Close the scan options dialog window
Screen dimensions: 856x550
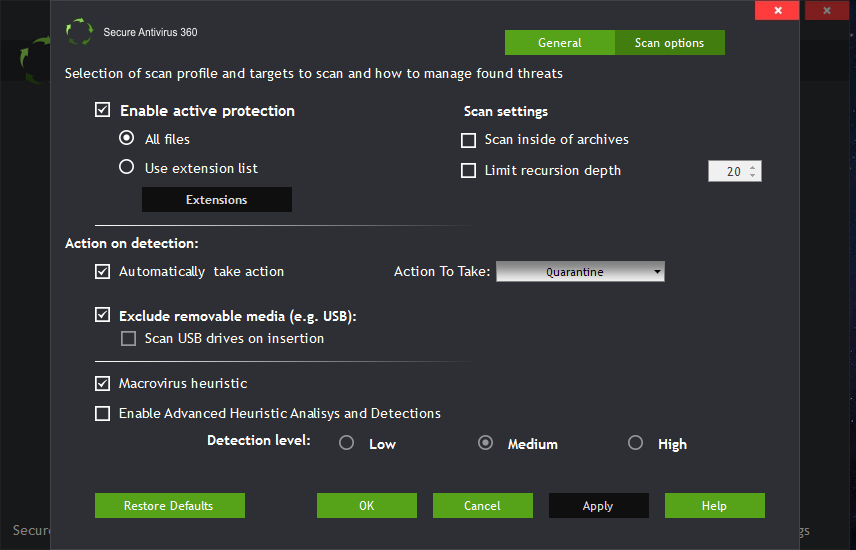pos(776,10)
